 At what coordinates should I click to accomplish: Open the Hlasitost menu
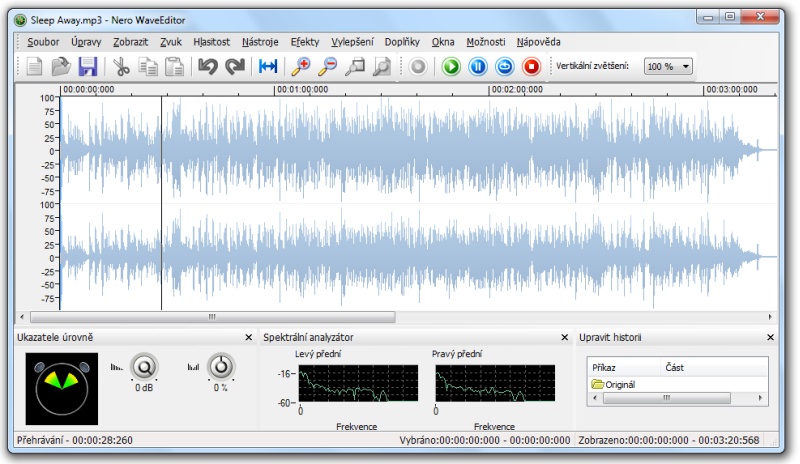(211, 42)
